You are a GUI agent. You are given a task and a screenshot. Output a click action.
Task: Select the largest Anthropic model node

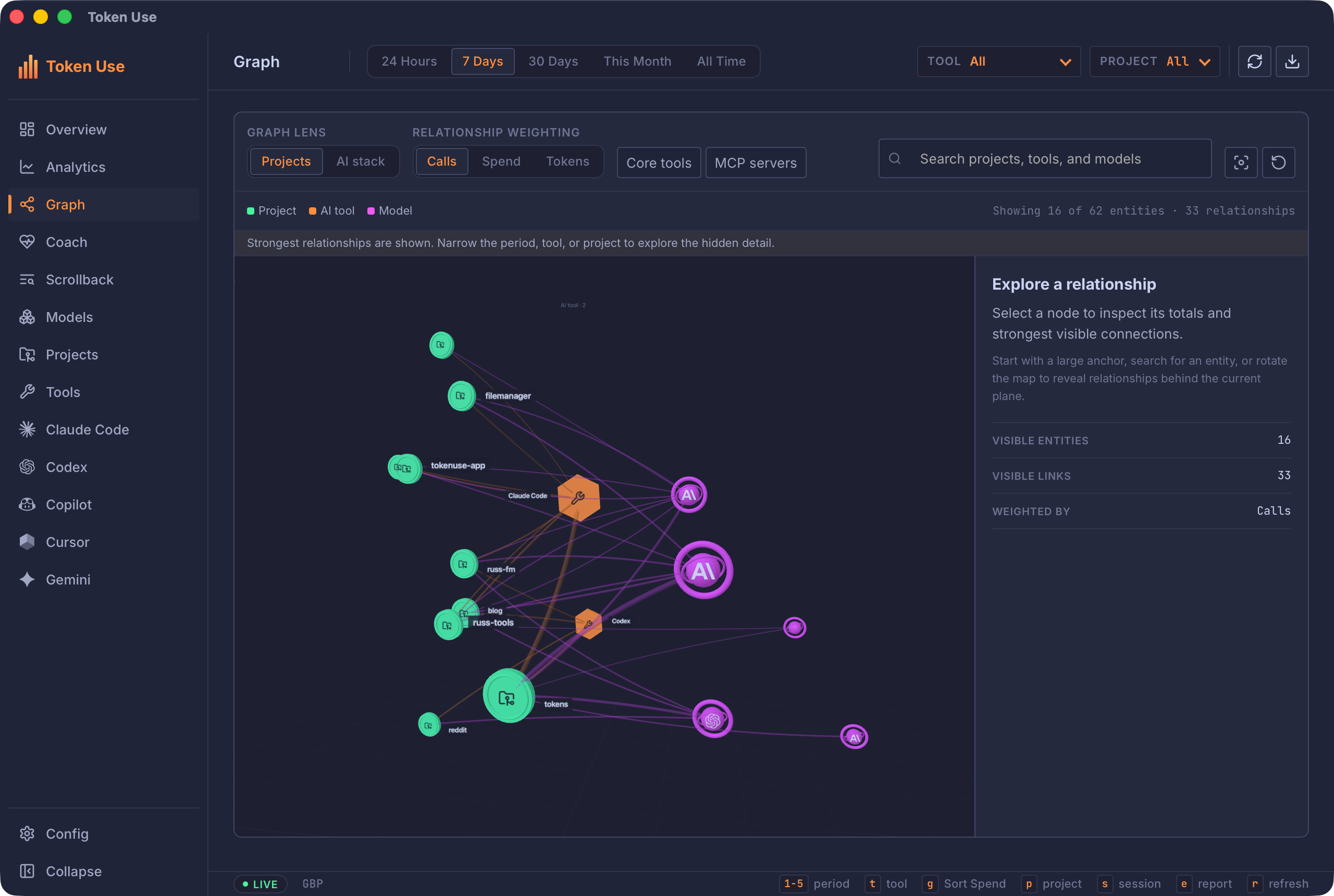coord(703,570)
